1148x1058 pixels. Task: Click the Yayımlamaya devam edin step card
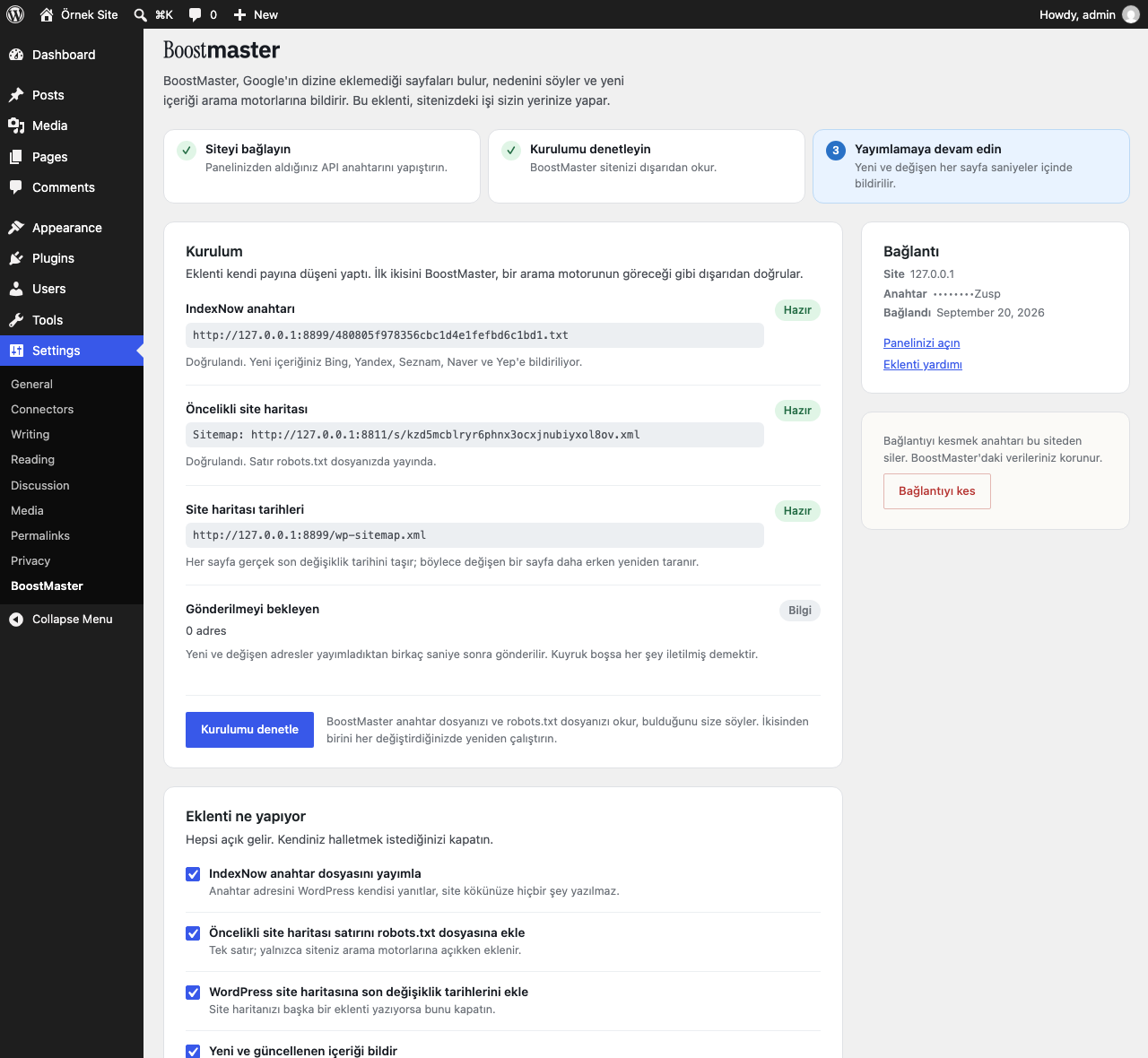click(970, 166)
